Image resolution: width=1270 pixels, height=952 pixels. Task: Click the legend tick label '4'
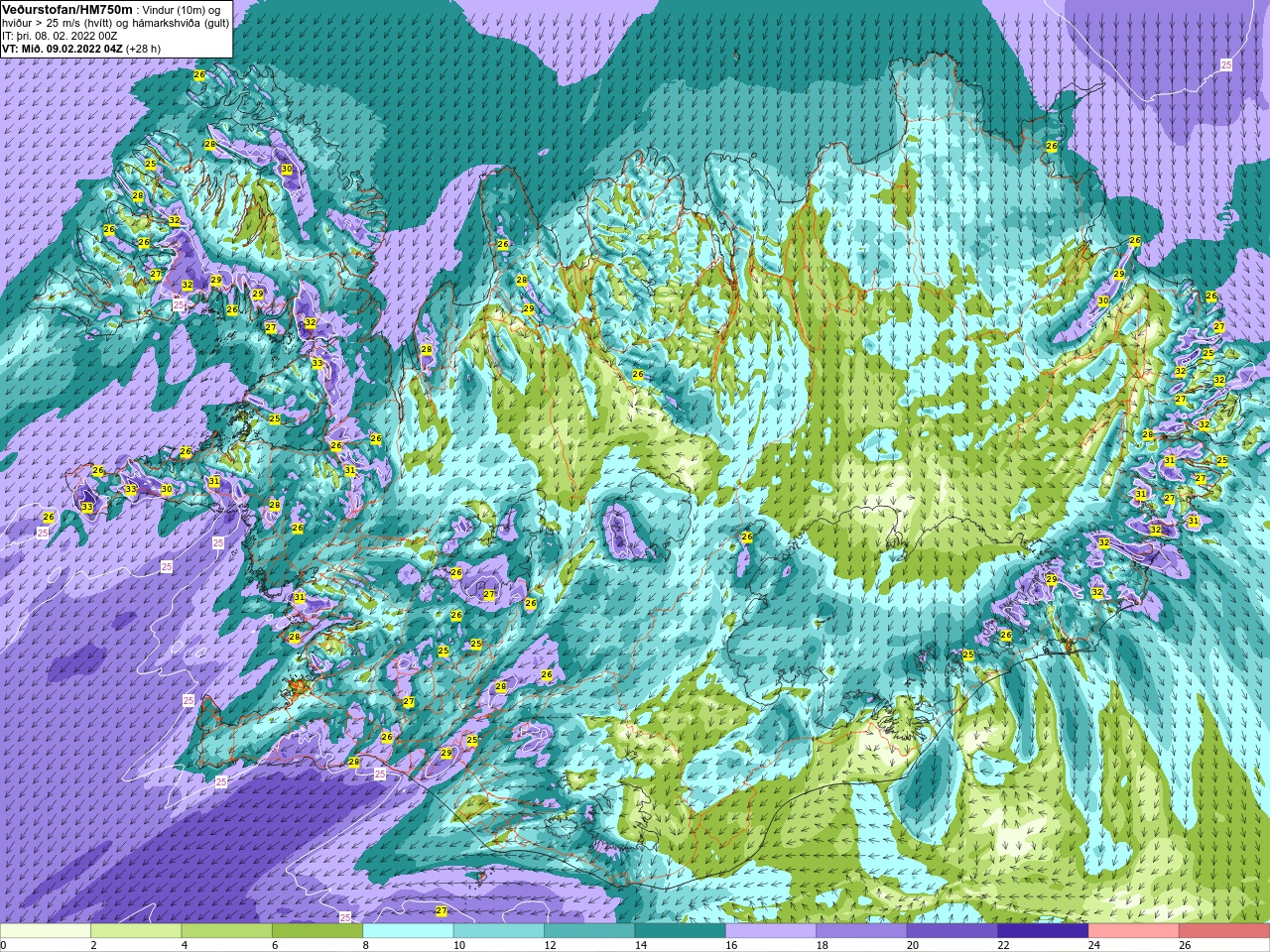[x=184, y=945]
